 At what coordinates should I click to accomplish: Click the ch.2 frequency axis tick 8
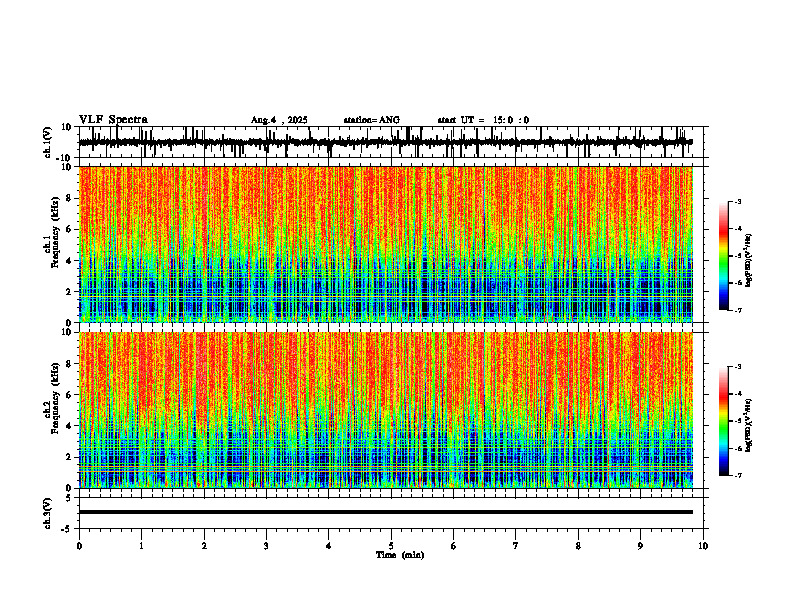click(70, 364)
